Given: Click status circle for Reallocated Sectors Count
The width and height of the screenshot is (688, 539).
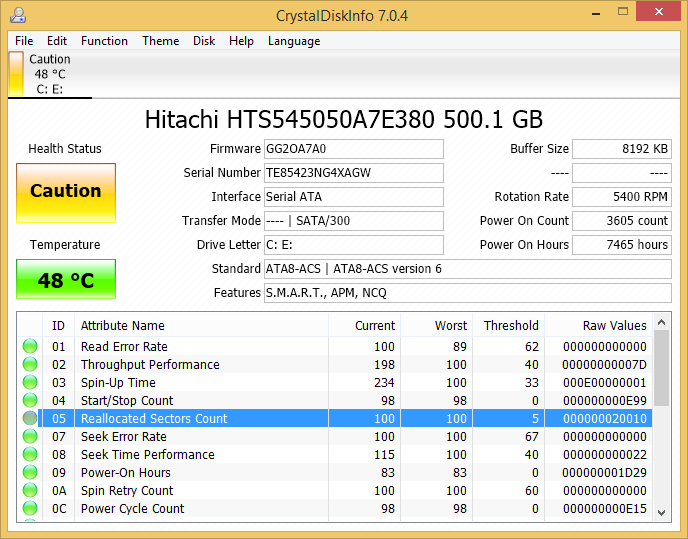Looking at the screenshot, I should point(30,418).
